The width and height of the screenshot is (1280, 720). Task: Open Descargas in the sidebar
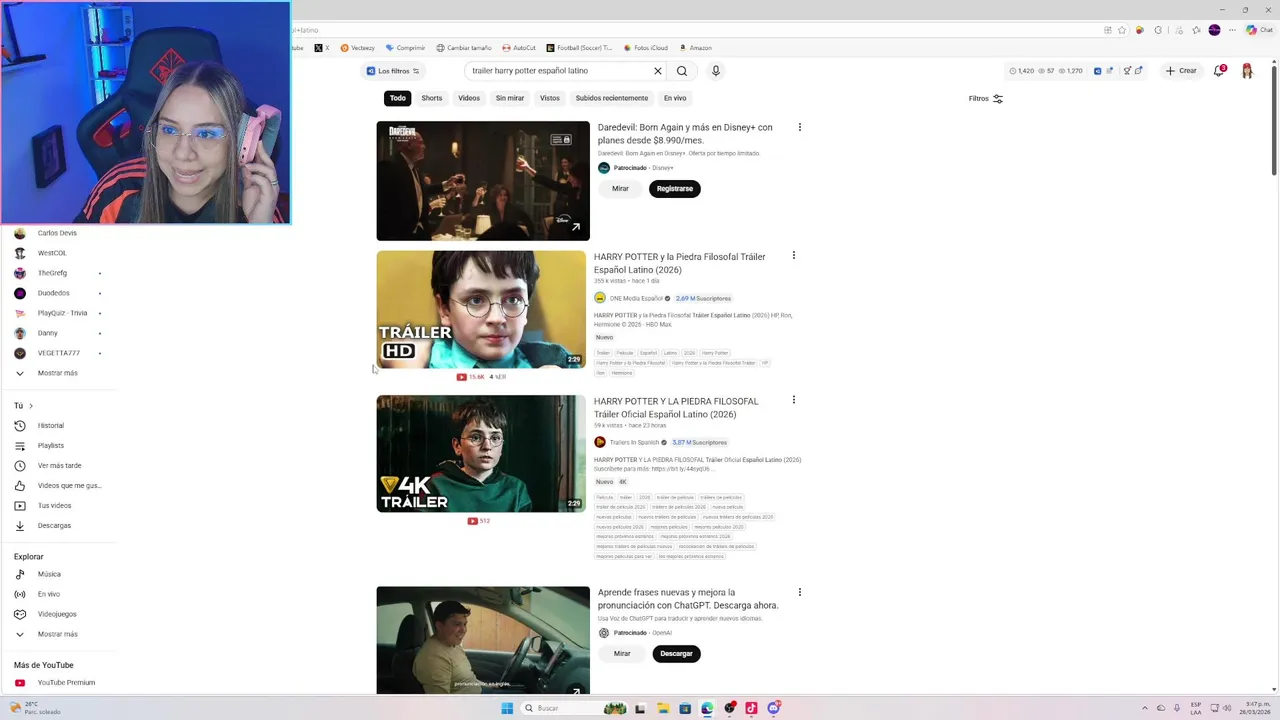click(x=54, y=526)
